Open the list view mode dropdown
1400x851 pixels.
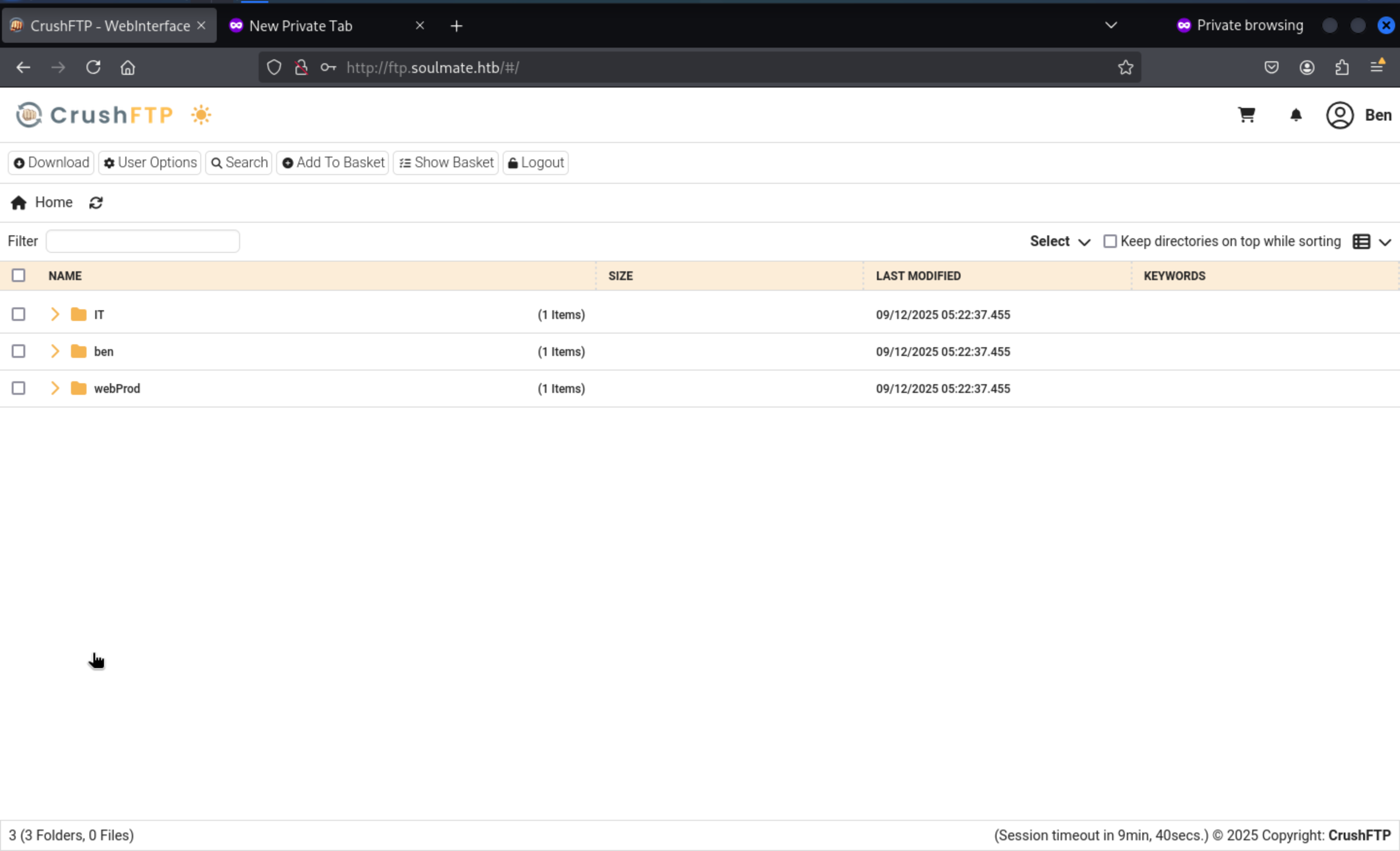[1371, 242]
